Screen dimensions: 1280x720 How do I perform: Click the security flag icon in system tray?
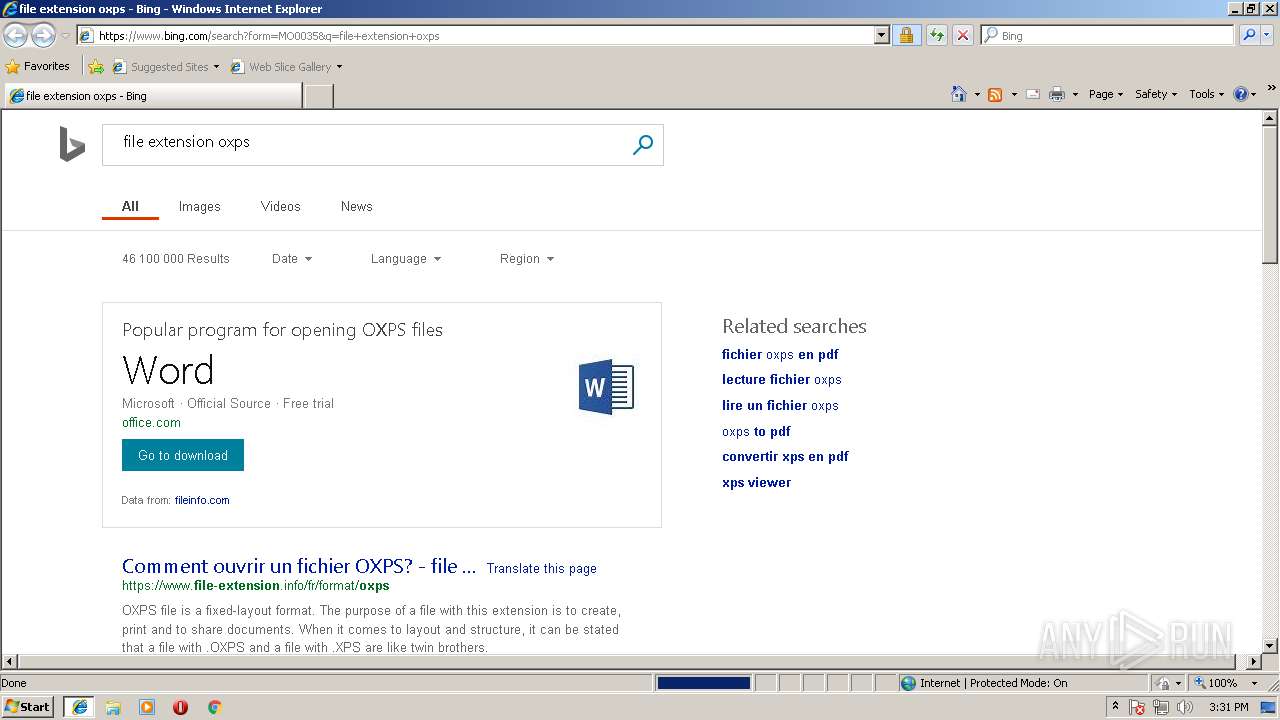tap(1137, 707)
